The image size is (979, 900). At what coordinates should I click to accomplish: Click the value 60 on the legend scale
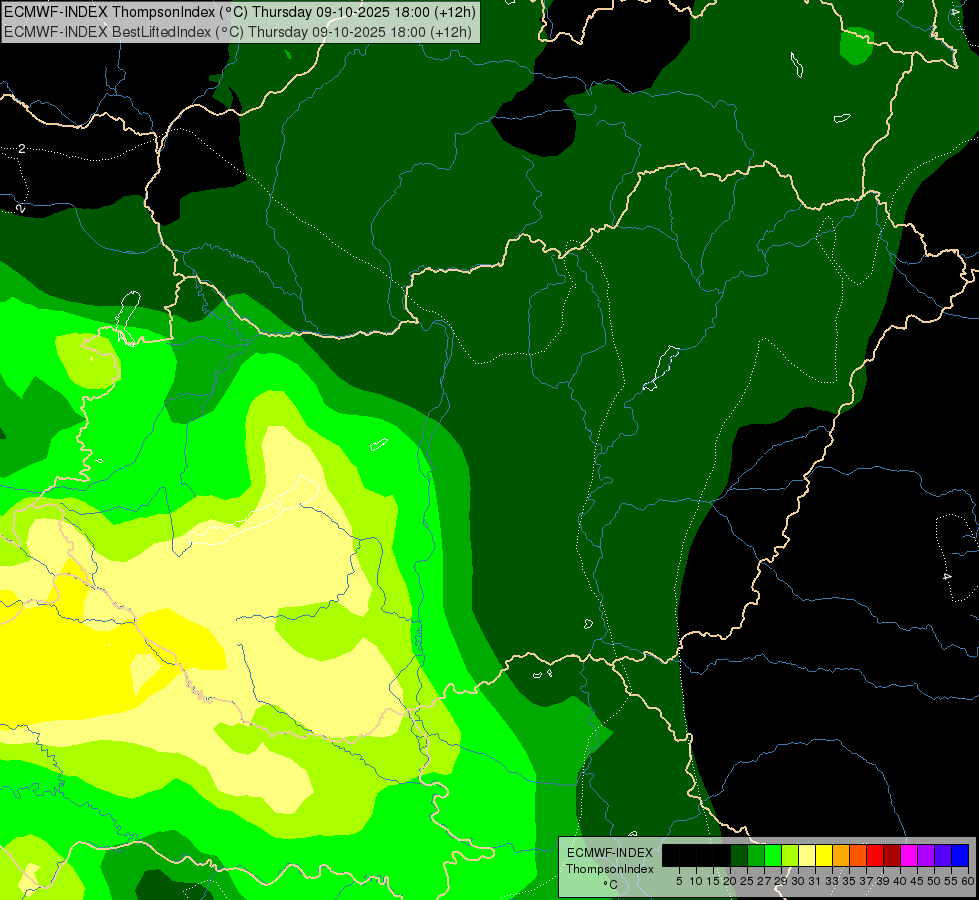point(967,881)
